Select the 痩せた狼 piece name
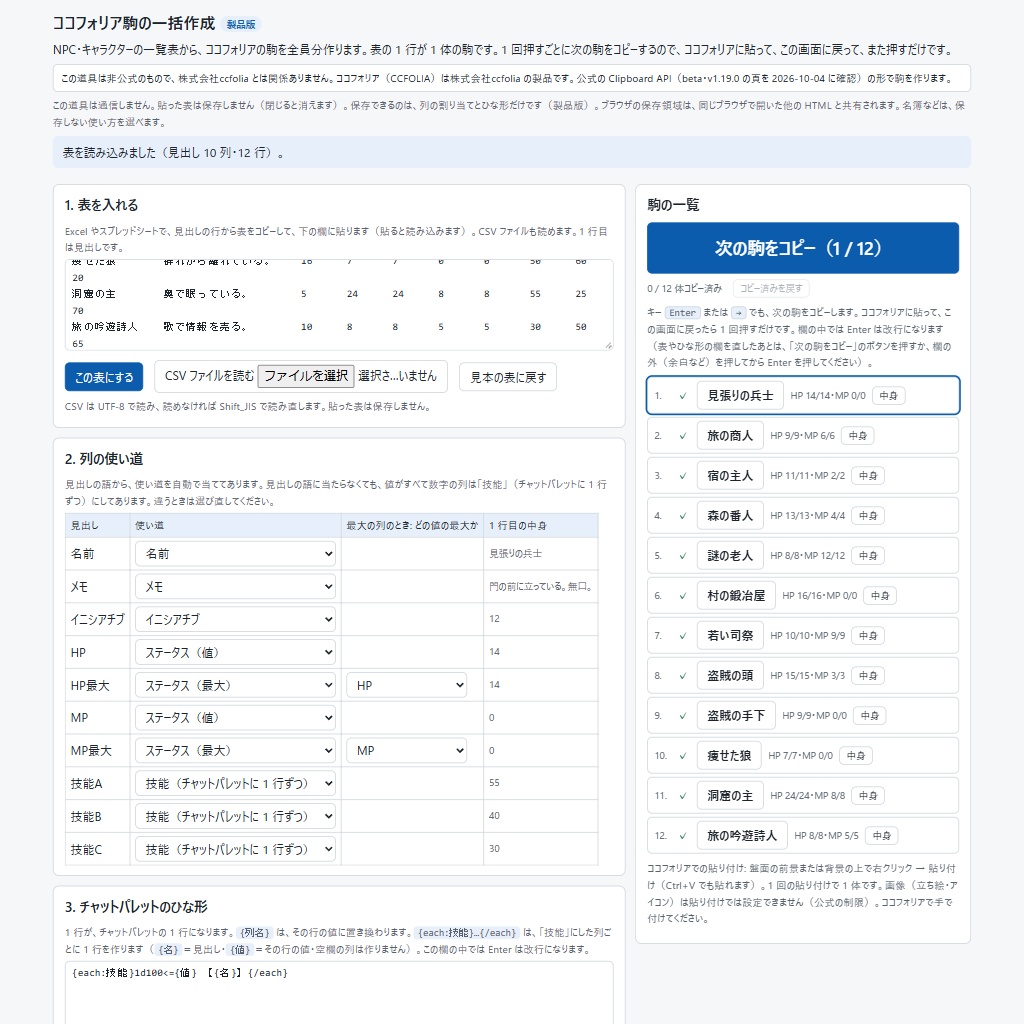The height and width of the screenshot is (1024, 1024). (729, 756)
